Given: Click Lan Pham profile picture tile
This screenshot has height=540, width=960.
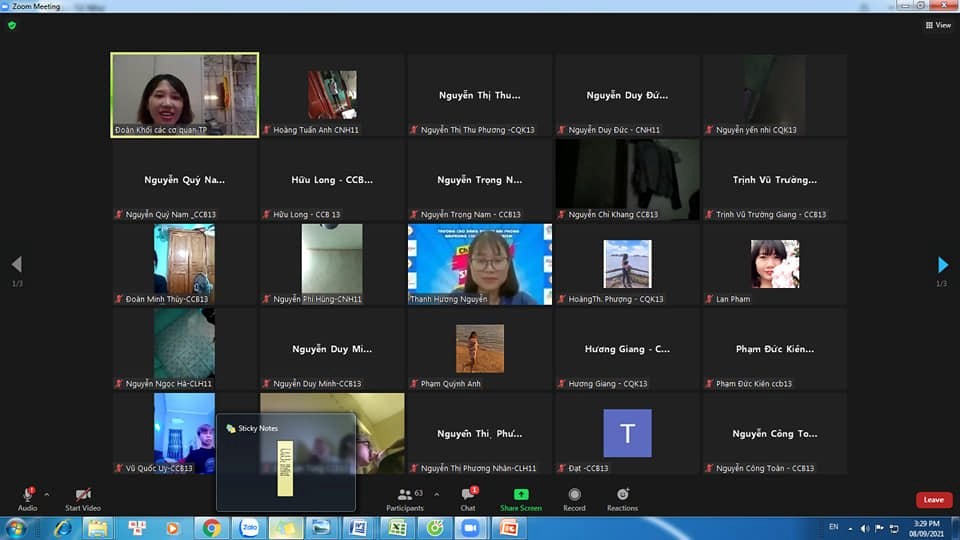Looking at the screenshot, I should click(x=774, y=264).
